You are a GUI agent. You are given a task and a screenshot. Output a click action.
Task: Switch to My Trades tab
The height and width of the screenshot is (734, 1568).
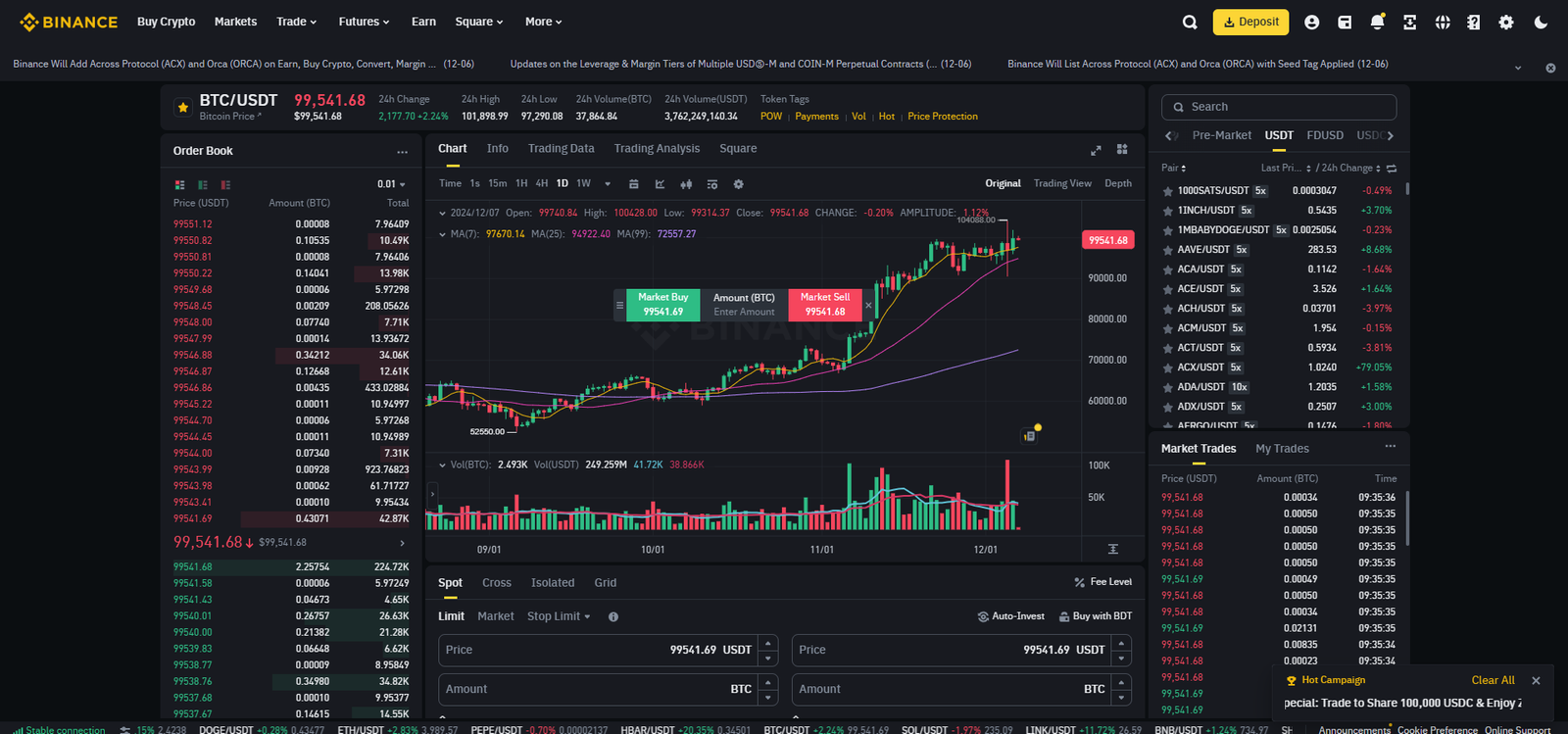pos(1282,449)
